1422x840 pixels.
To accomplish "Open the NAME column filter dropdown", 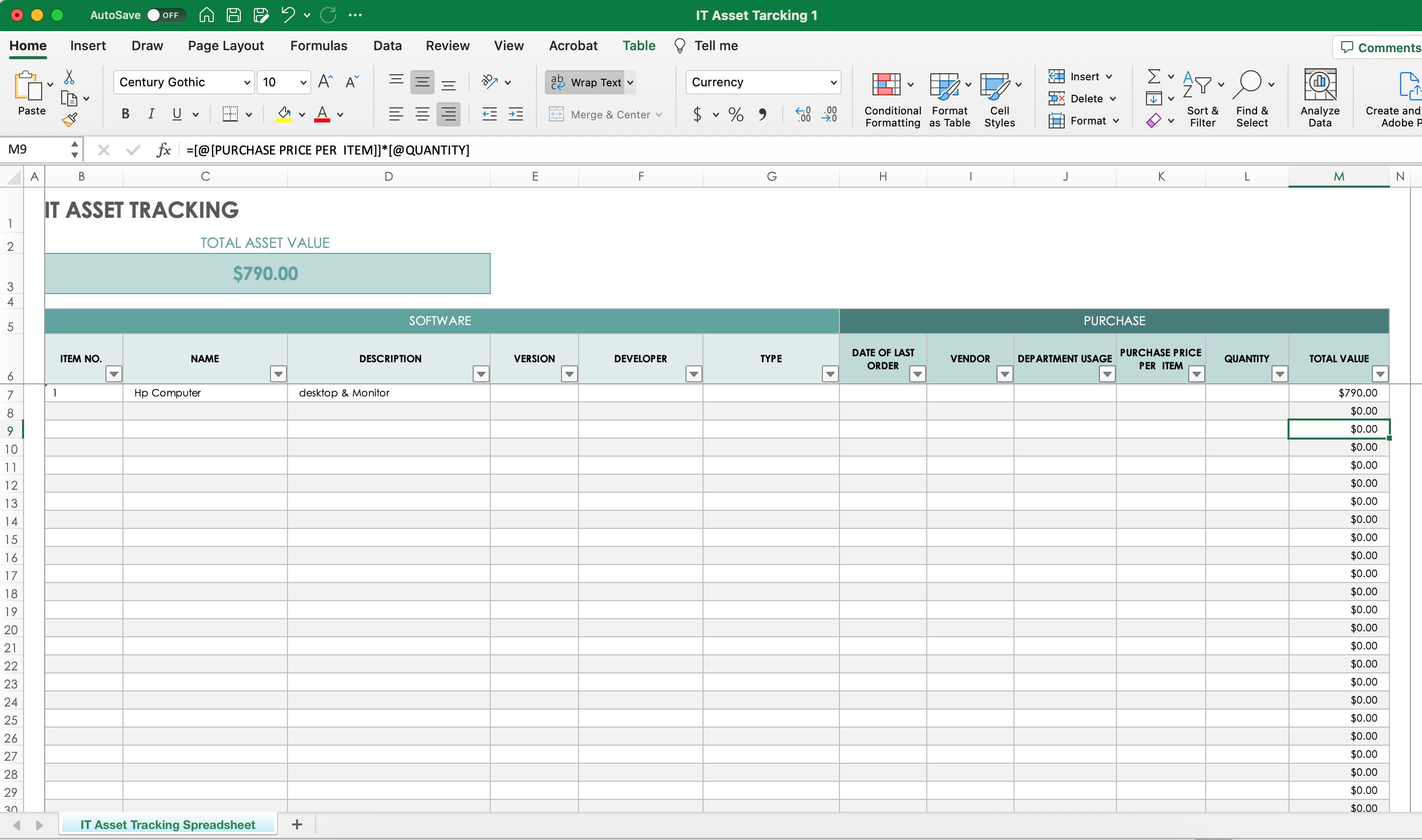I will coord(278,374).
